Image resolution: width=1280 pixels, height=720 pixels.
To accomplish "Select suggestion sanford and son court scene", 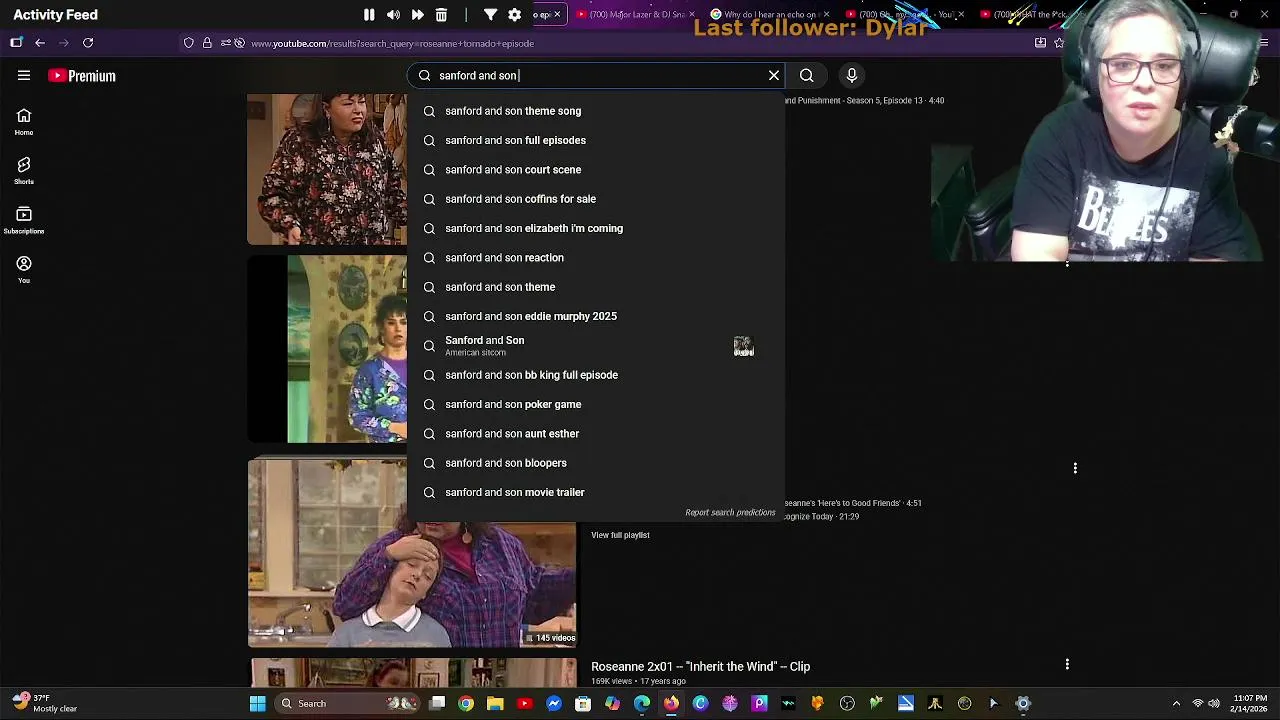I will pos(596,170).
